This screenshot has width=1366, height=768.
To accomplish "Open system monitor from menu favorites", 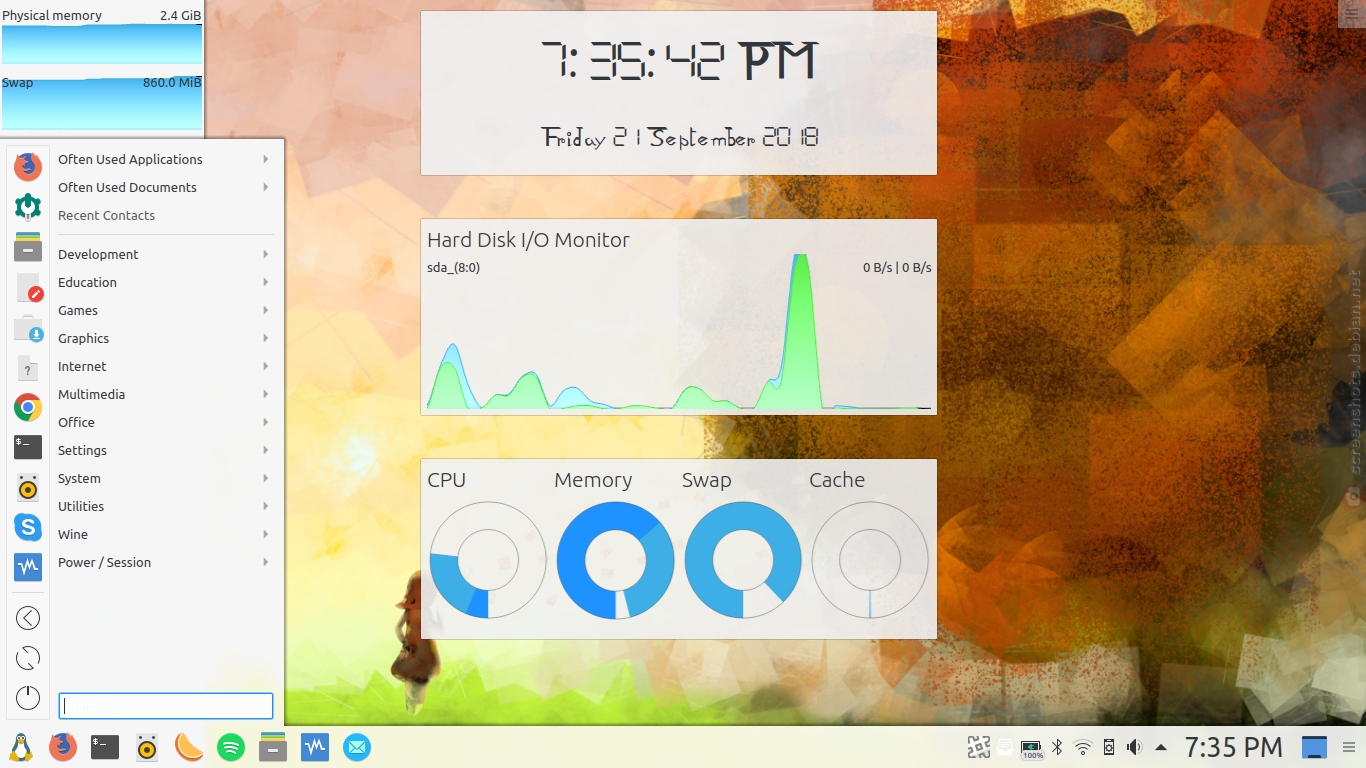I will click(28, 567).
